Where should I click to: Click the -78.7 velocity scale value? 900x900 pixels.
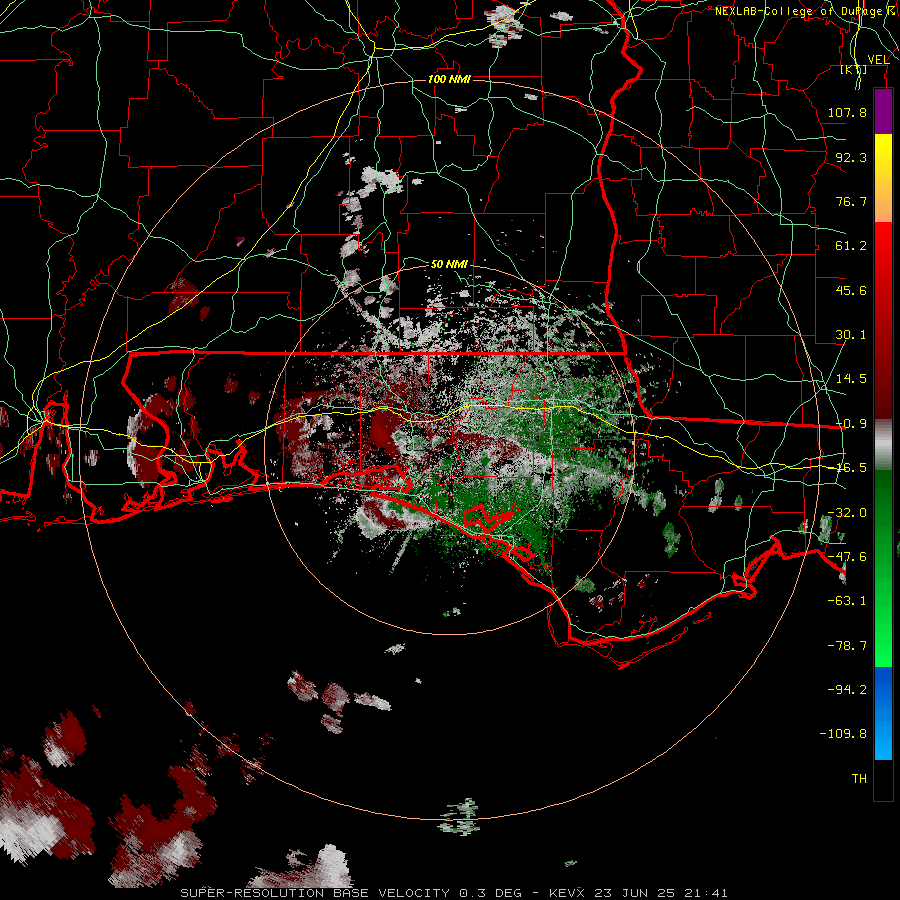847,646
